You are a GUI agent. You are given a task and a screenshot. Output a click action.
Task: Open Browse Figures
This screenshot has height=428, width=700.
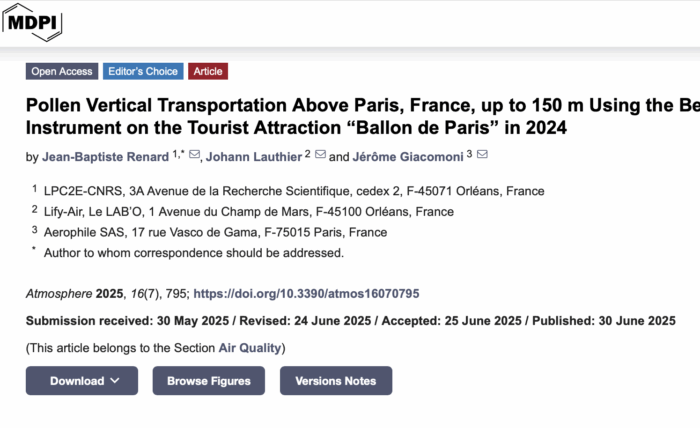[208, 381]
